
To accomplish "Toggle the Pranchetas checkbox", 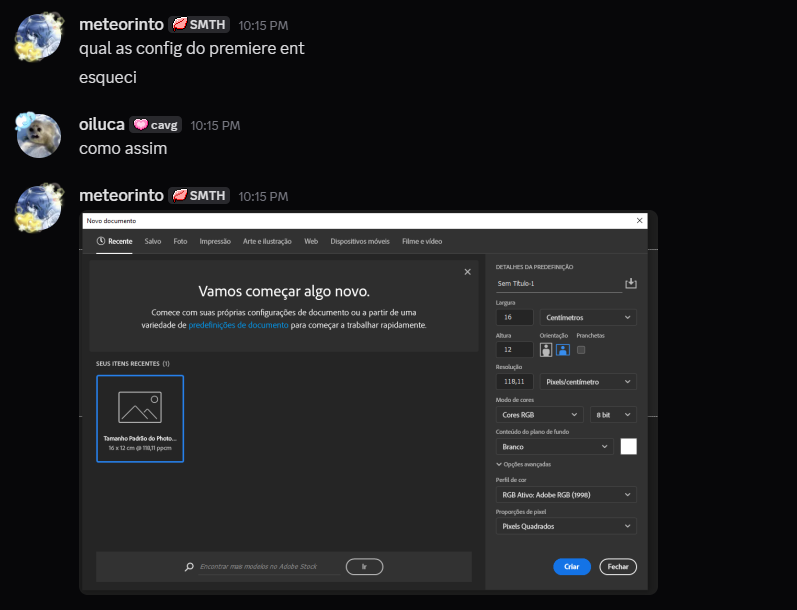I will click(x=581, y=350).
